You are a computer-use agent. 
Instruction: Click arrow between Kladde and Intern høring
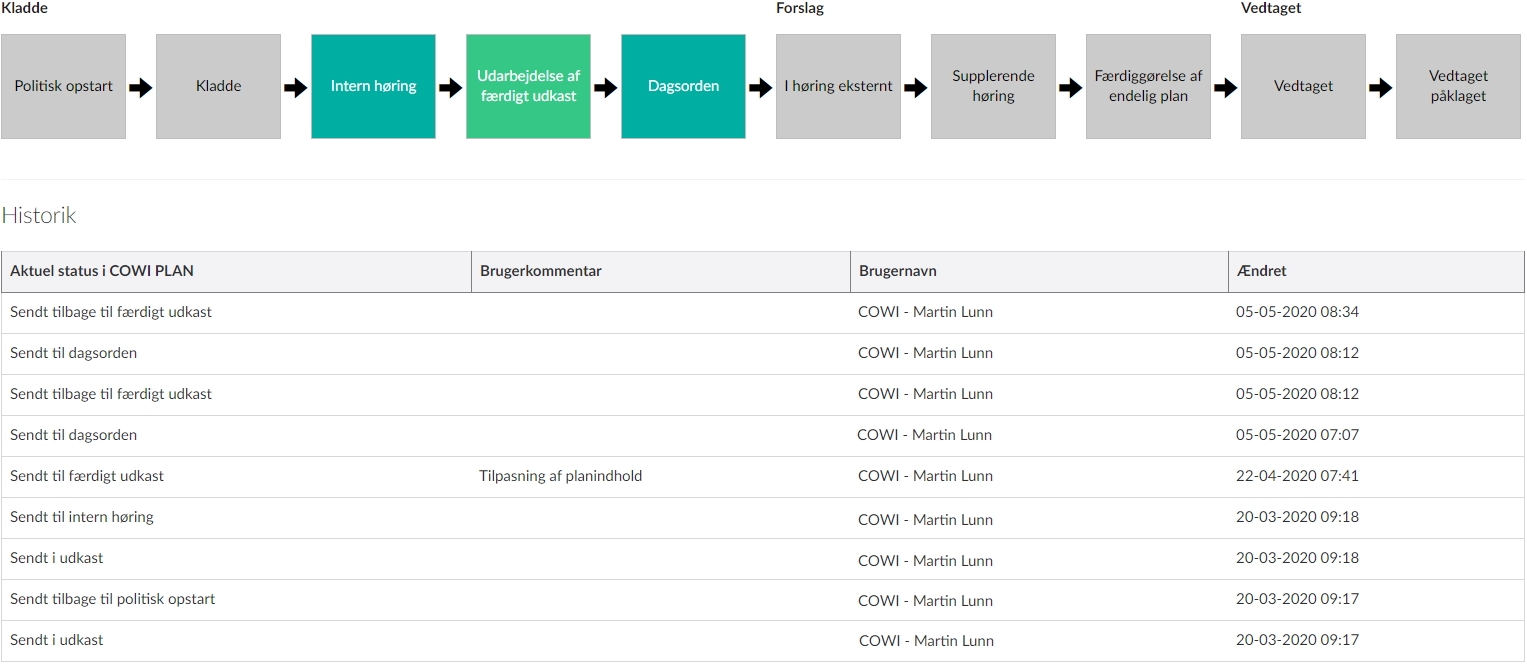(296, 88)
